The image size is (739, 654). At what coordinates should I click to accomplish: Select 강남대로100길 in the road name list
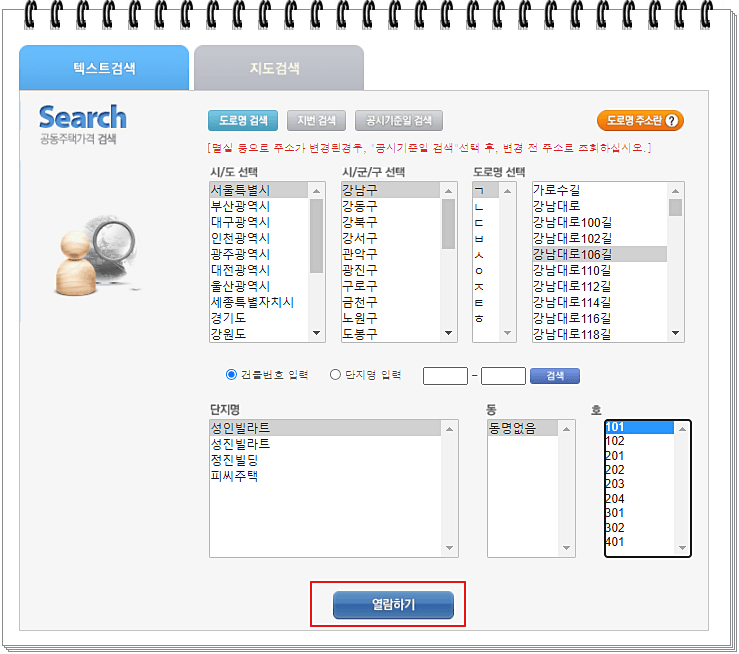(x=599, y=222)
